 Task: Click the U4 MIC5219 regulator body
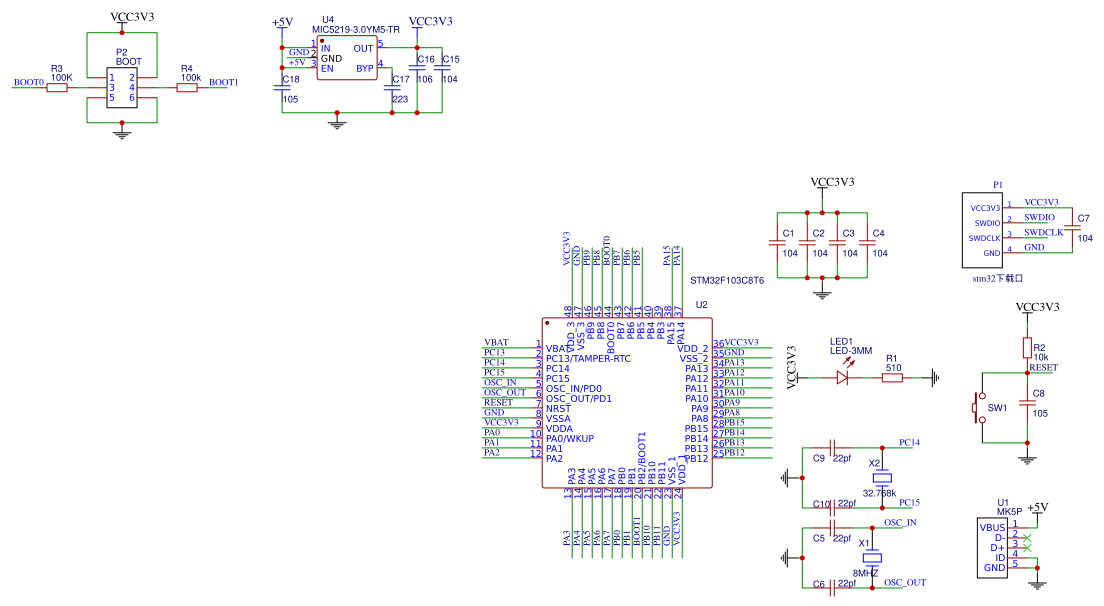pyautogui.click(x=346, y=59)
